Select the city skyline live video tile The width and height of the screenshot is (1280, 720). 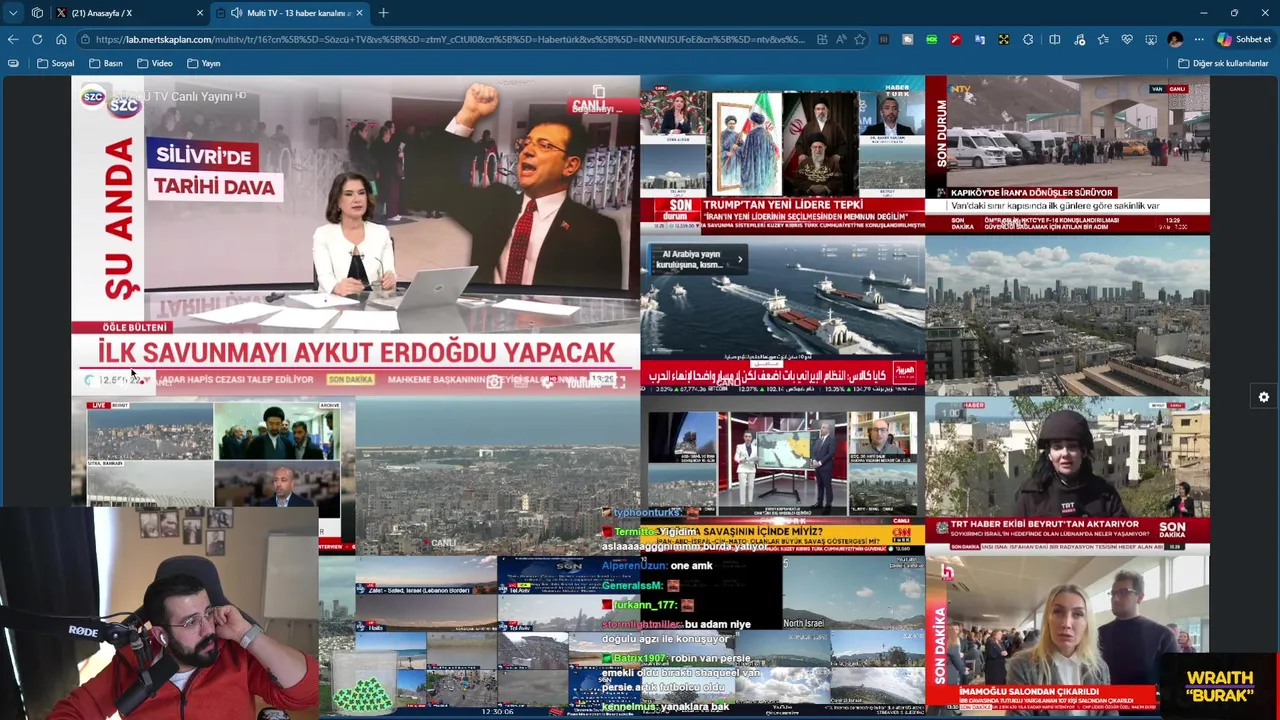[x=1067, y=315]
